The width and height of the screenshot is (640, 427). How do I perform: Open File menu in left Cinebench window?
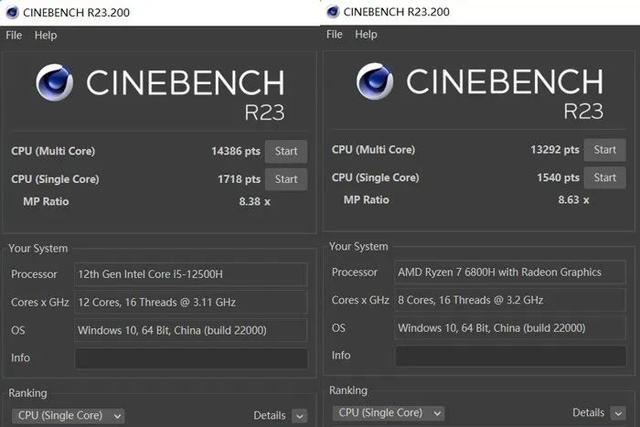pyautogui.click(x=14, y=36)
